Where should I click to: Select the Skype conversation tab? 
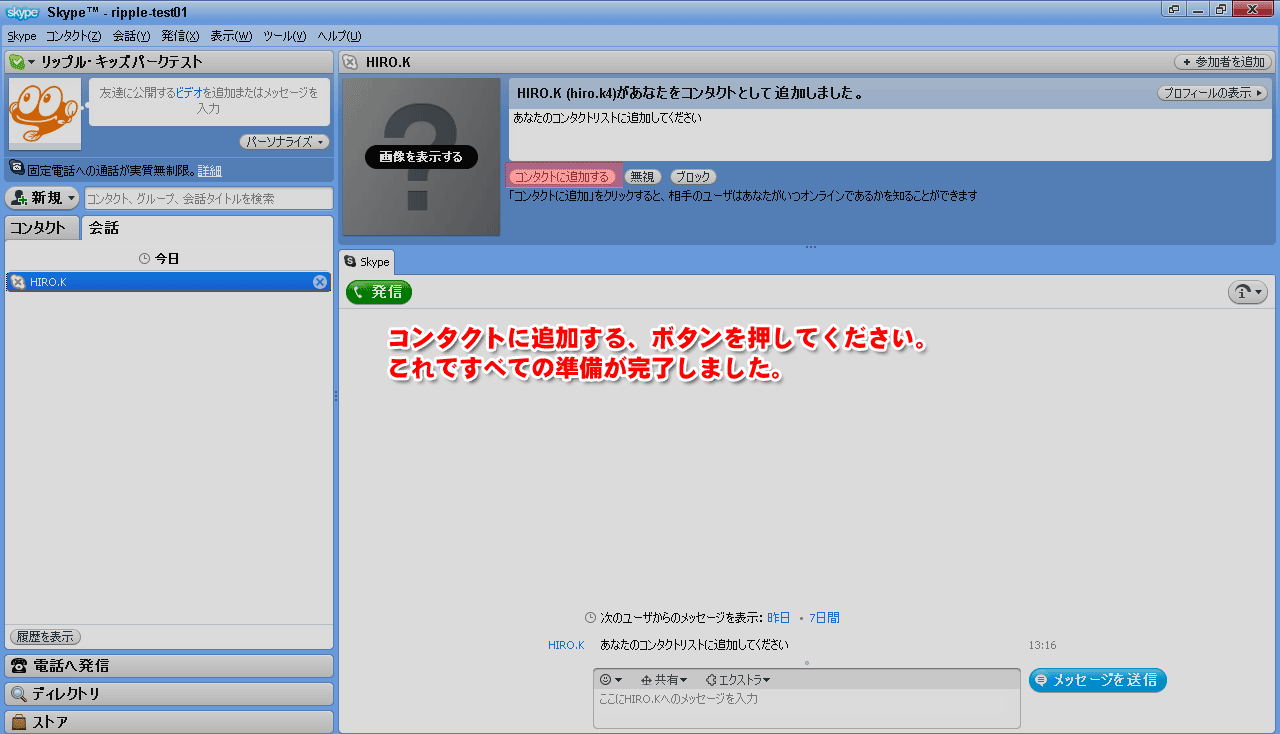[x=367, y=262]
